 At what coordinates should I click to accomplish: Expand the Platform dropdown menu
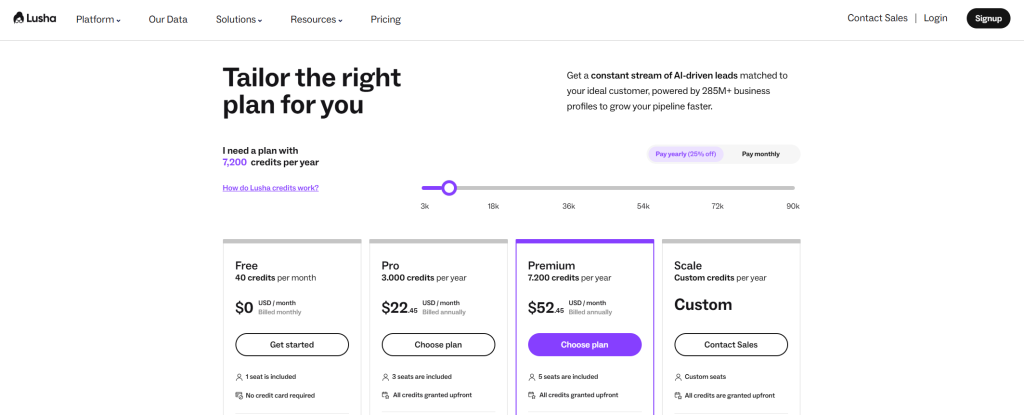point(98,19)
